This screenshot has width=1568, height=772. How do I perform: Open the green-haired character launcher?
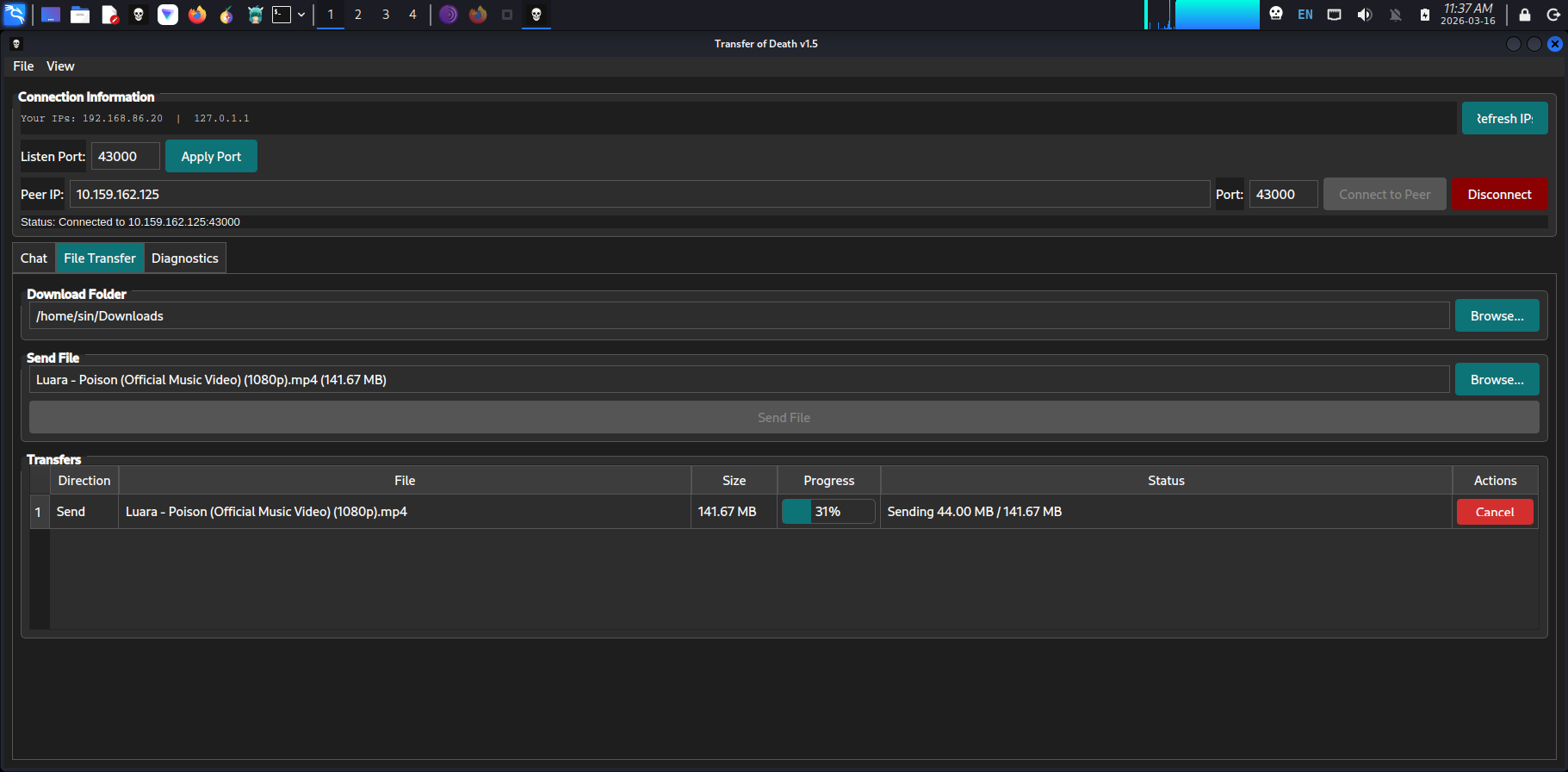tap(255, 15)
